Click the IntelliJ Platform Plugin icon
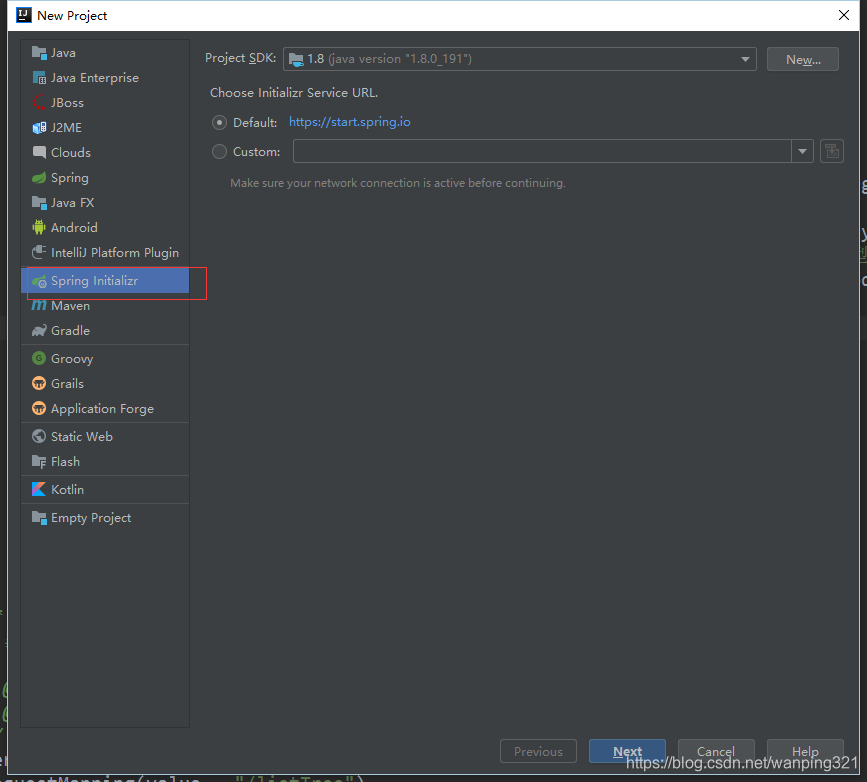The height and width of the screenshot is (782, 867). click(39, 253)
